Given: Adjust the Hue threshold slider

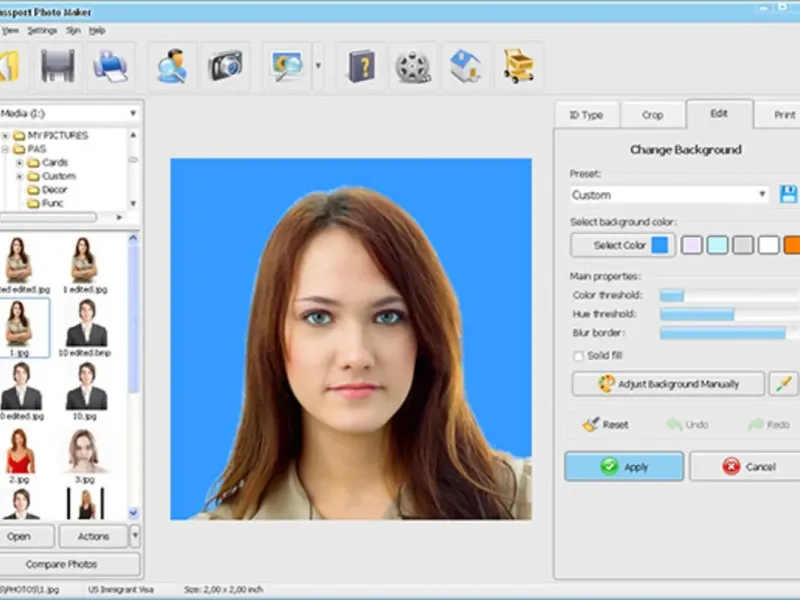Looking at the screenshot, I should click(x=728, y=314).
